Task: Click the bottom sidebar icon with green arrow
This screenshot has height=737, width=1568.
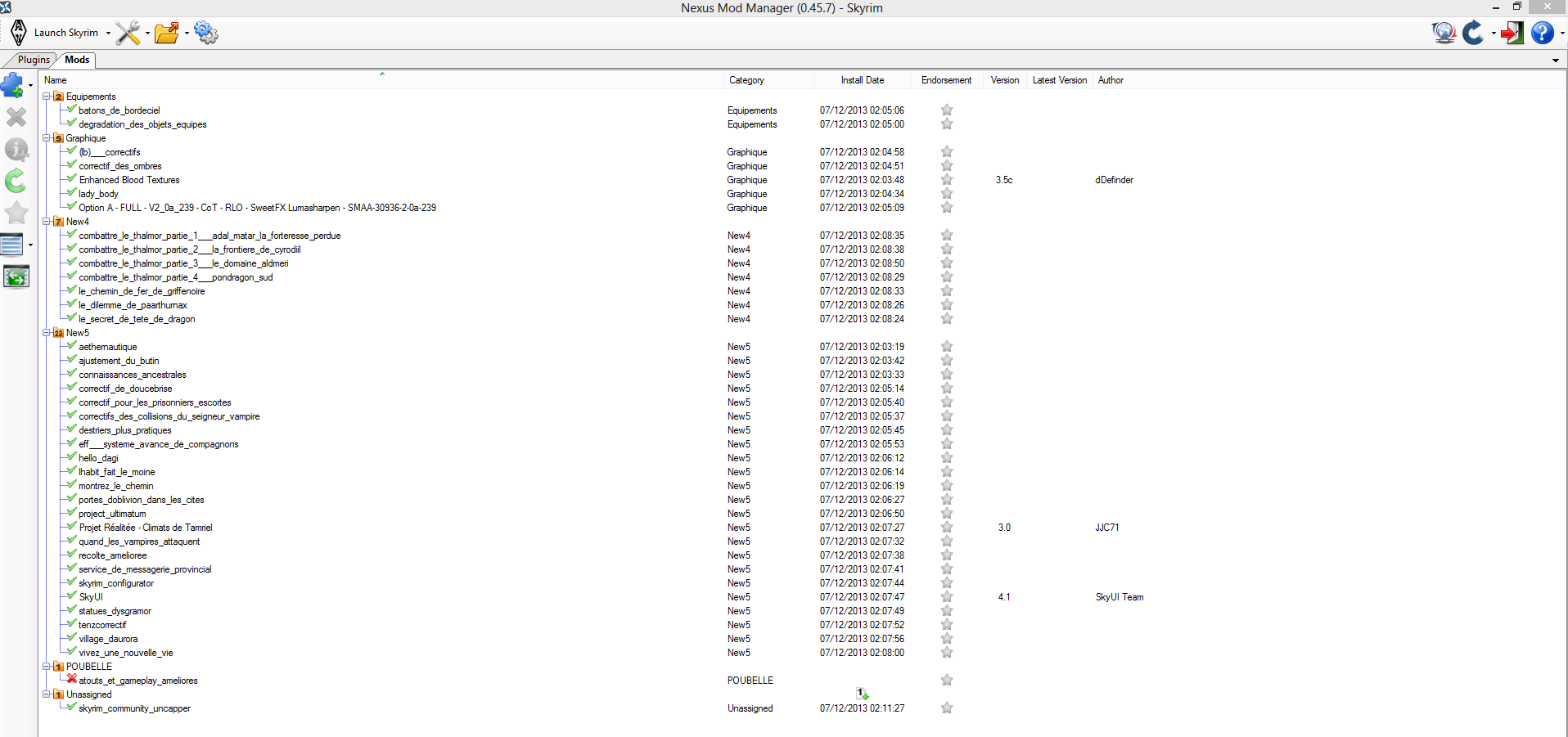Action: (x=16, y=276)
